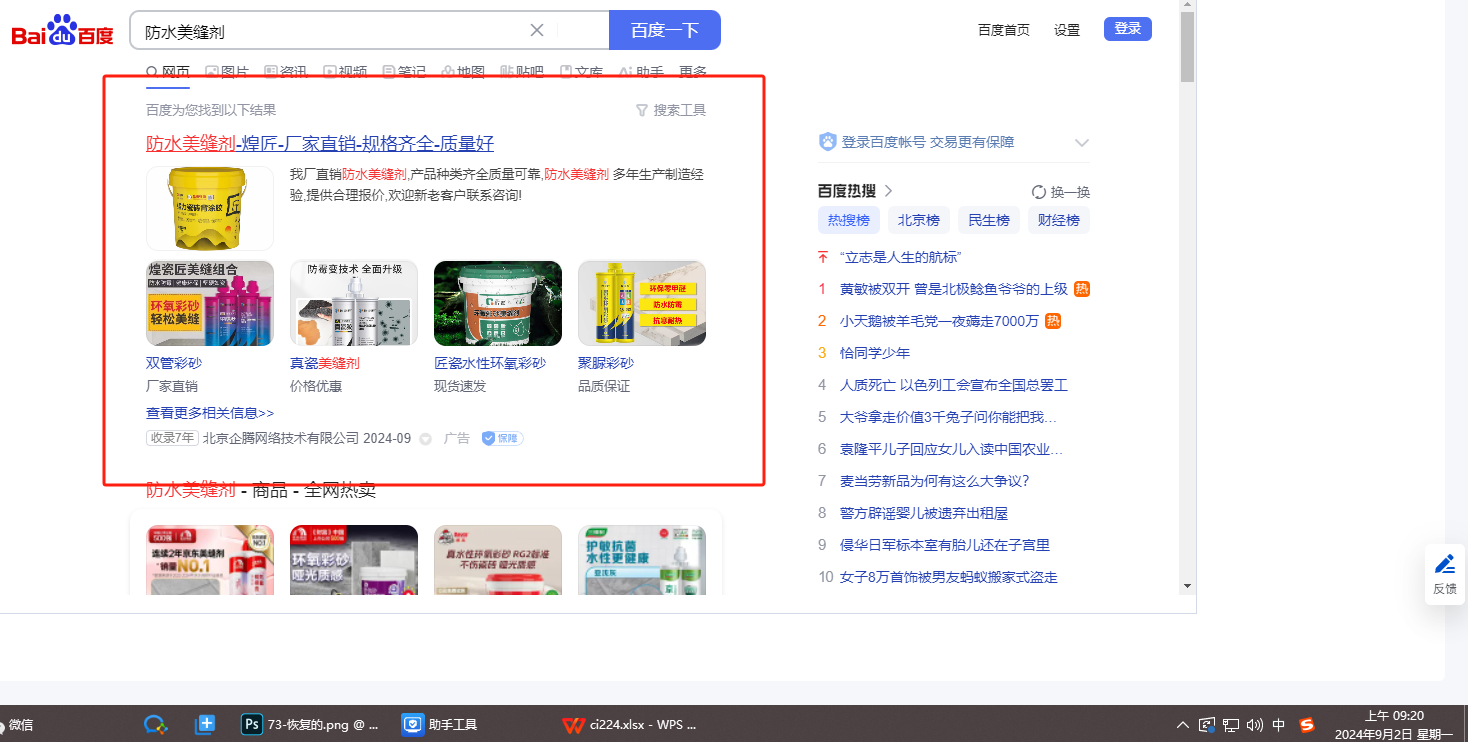This screenshot has width=1468, height=742.
Task: Click the 煌瓷匠美缝组合 product image
Action: 210,303
